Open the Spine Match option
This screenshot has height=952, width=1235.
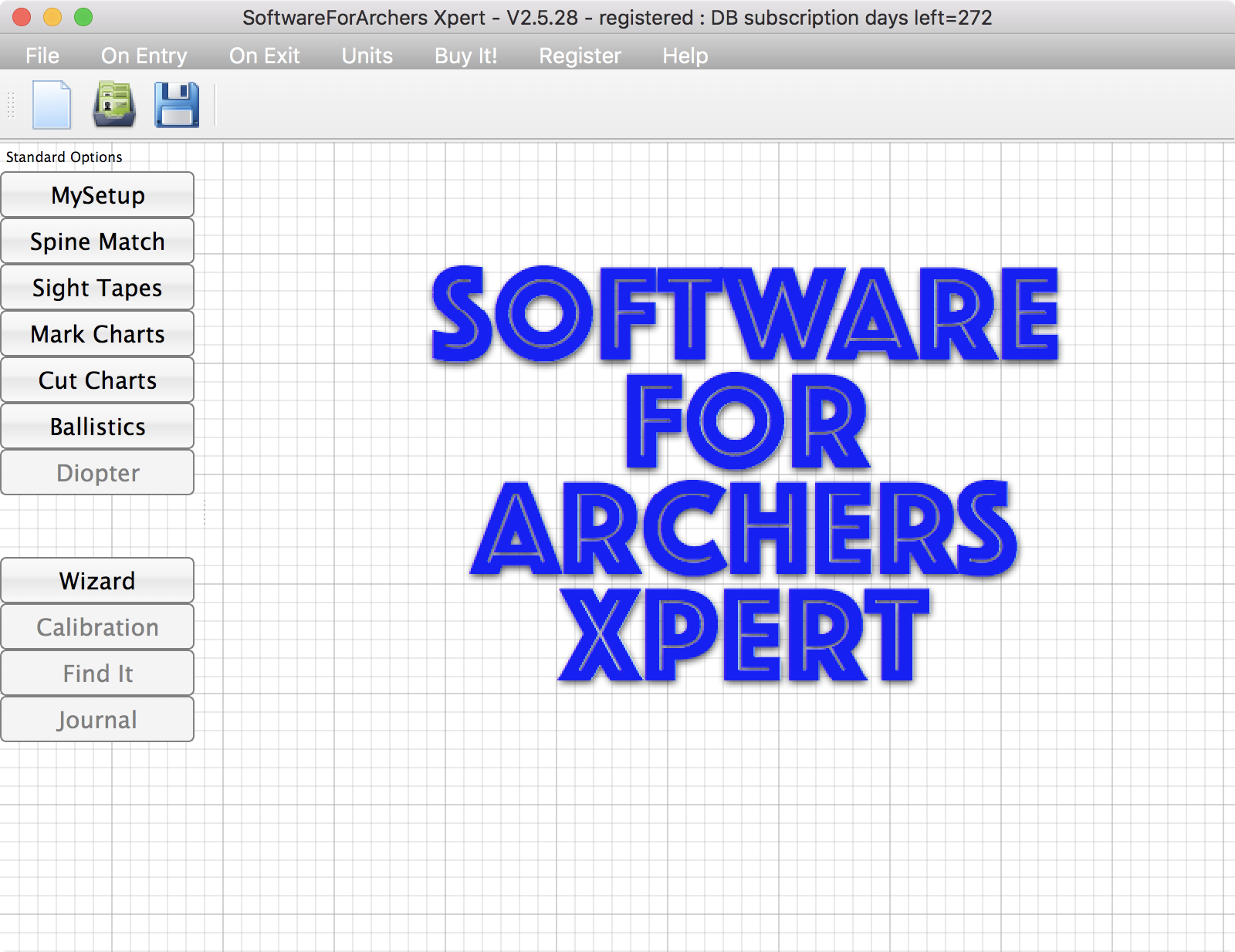[97, 241]
